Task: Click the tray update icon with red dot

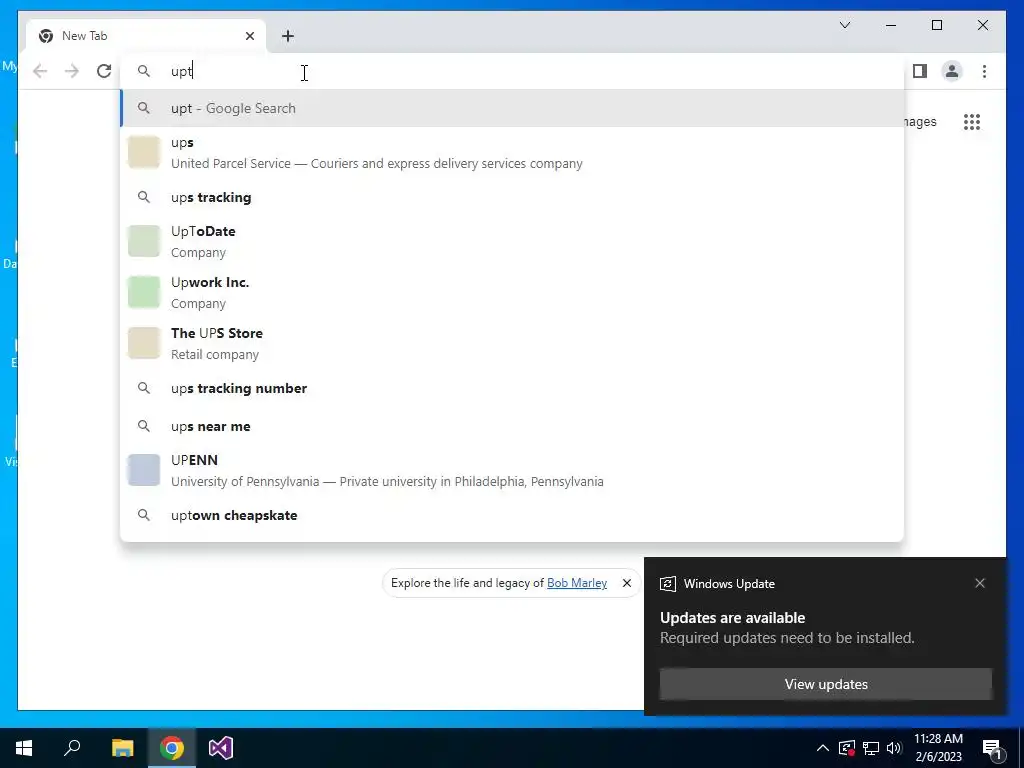Action: click(847, 748)
